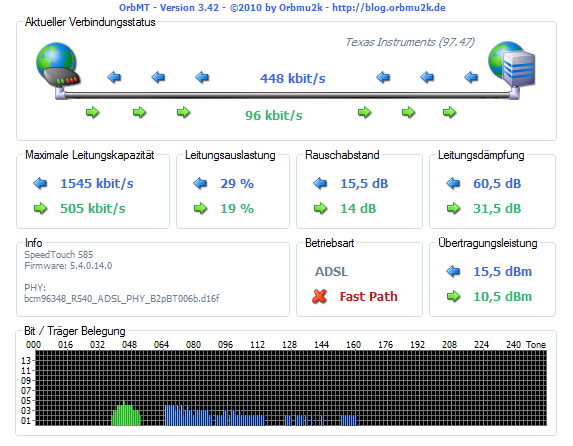Click blue bars near tone 160
The height and width of the screenshot is (446, 573).
coord(349,420)
